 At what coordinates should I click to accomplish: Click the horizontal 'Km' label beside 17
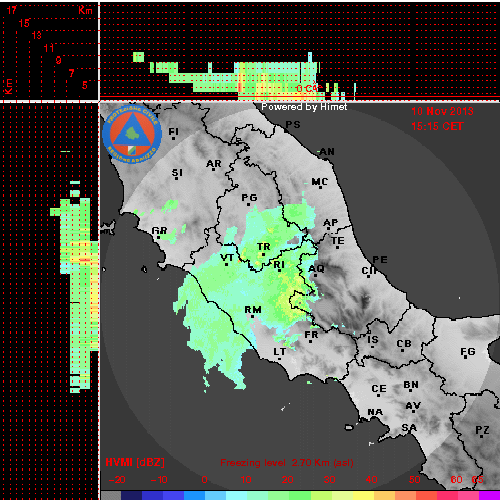[x=85, y=10]
